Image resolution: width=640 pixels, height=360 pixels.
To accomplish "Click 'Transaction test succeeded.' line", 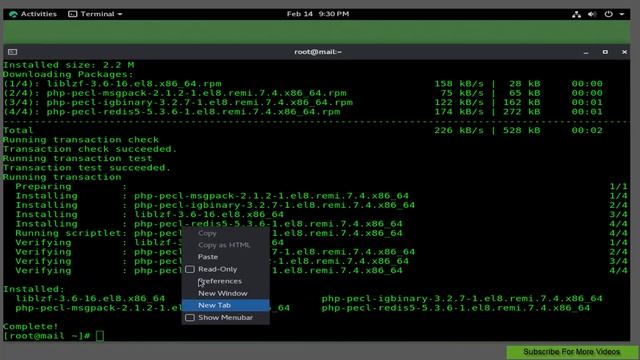I will pos(87,168).
